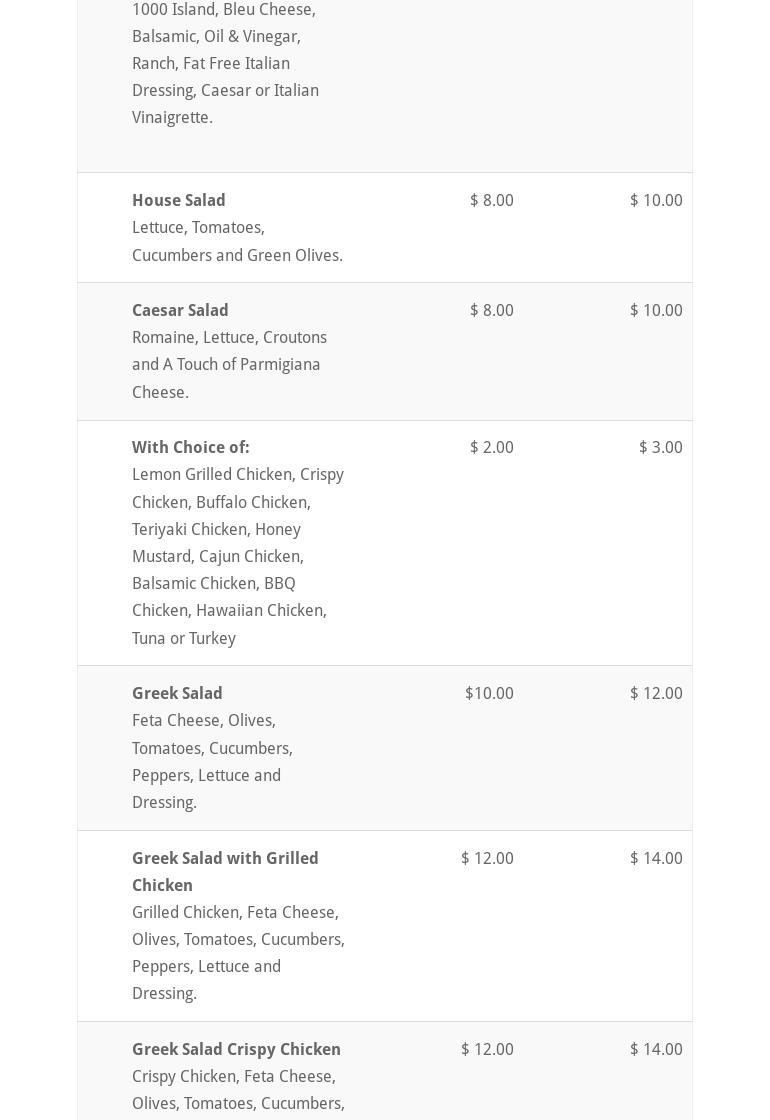
Task: Choose the $10.00 price for Caesar Salad
Action: tap(656, 310)
